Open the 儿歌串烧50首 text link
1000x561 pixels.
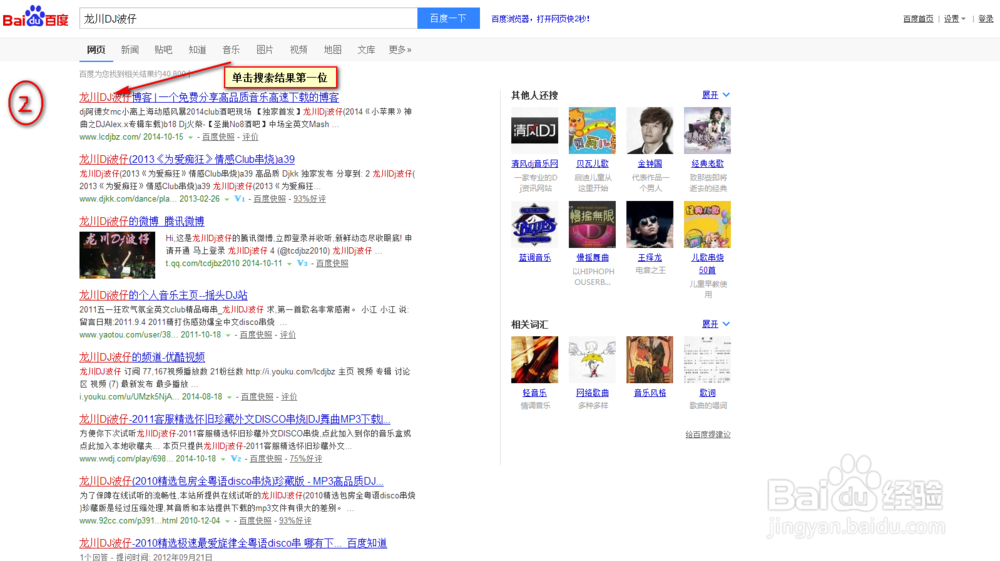click(x=707, y=264)
